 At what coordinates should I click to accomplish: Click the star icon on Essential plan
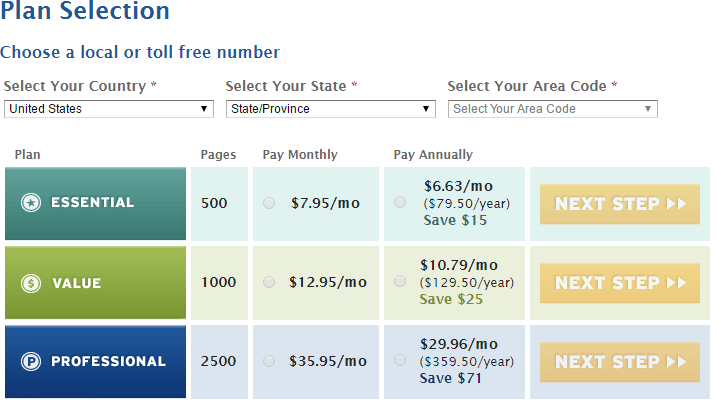pos(31,202)
